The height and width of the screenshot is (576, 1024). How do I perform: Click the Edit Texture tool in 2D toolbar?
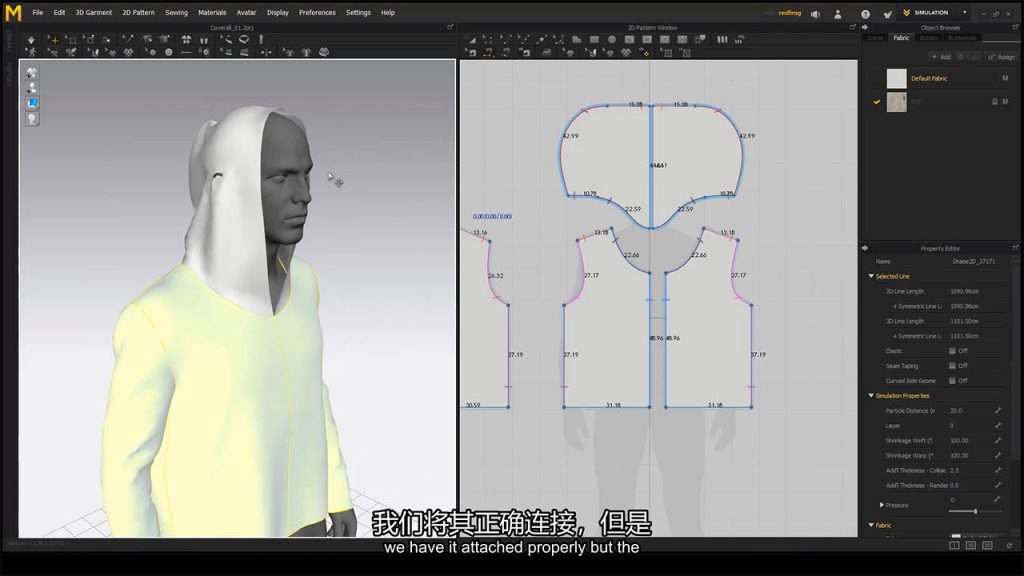[569, 52]
